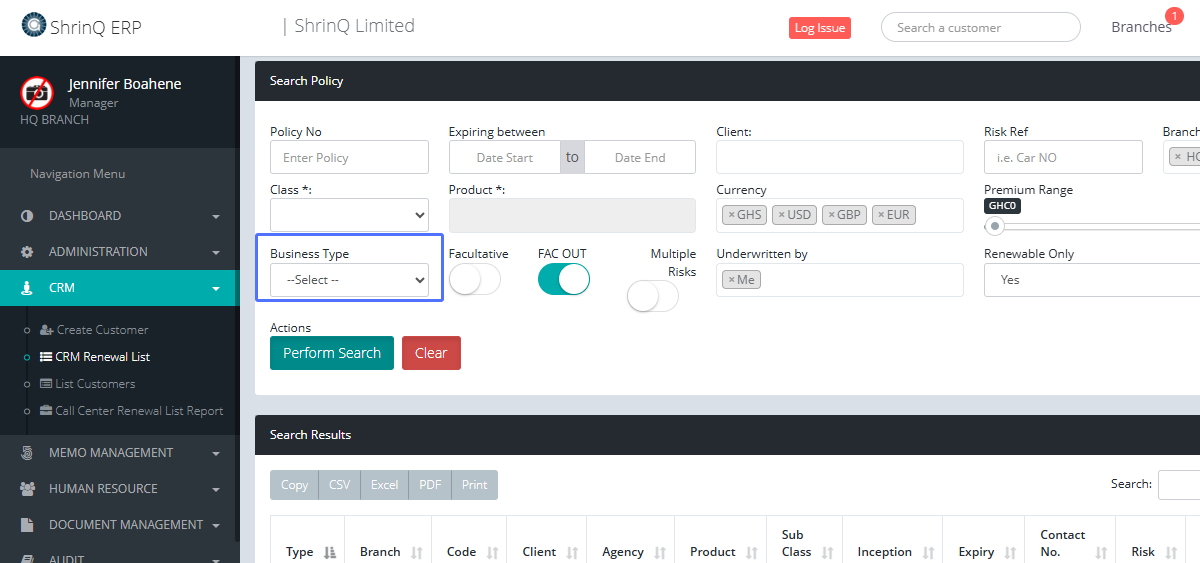Image resolution: width=1200 pixels, height=563 pixels.
Task: Turn off the FAC OUT switch
Action: click(x=564, y=280)
